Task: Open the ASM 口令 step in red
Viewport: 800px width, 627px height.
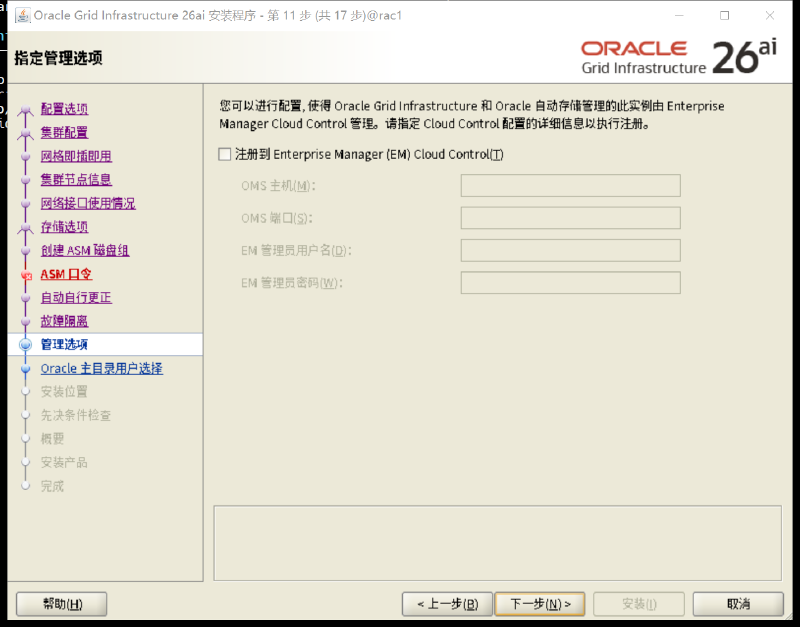Action: coord(66,274)
